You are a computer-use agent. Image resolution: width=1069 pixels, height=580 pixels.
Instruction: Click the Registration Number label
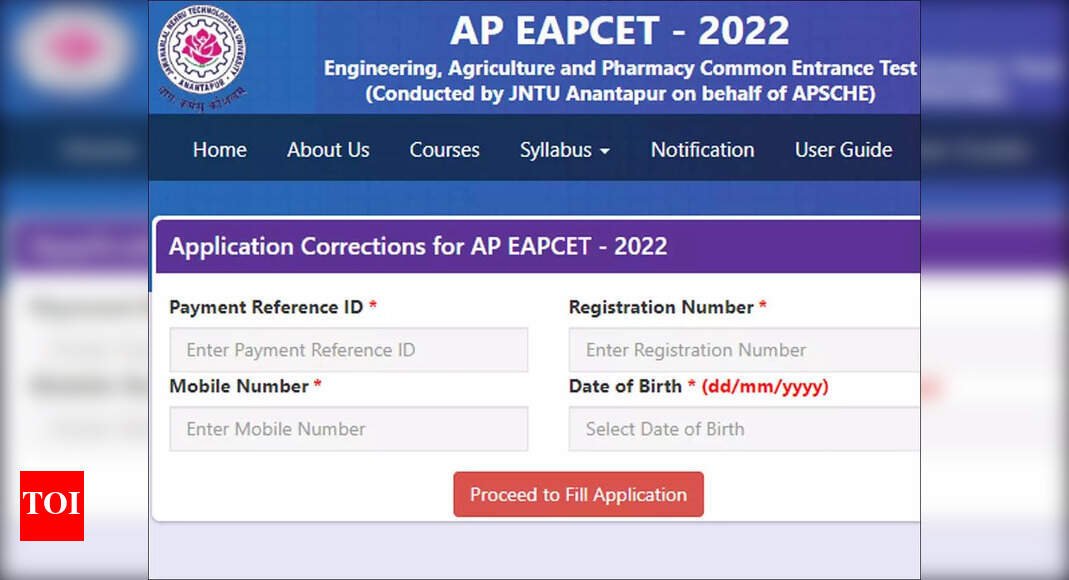[x=661, y=307]
